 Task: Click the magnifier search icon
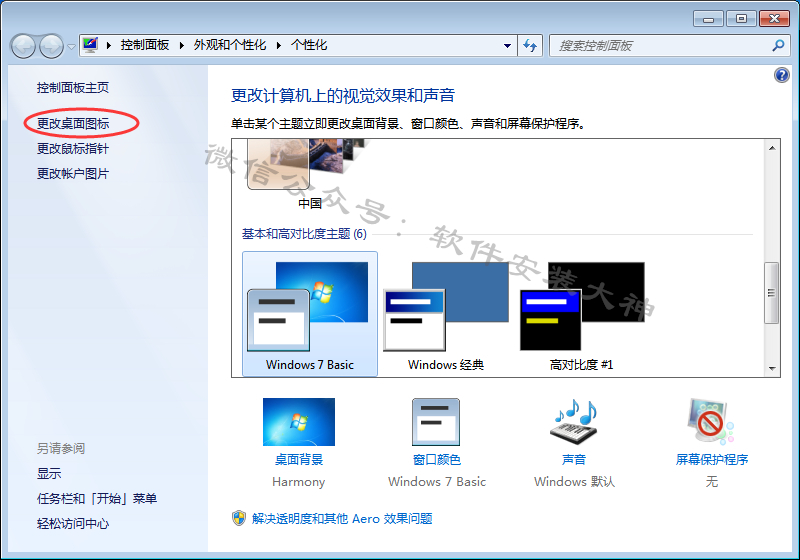click(x=779, y=45)
